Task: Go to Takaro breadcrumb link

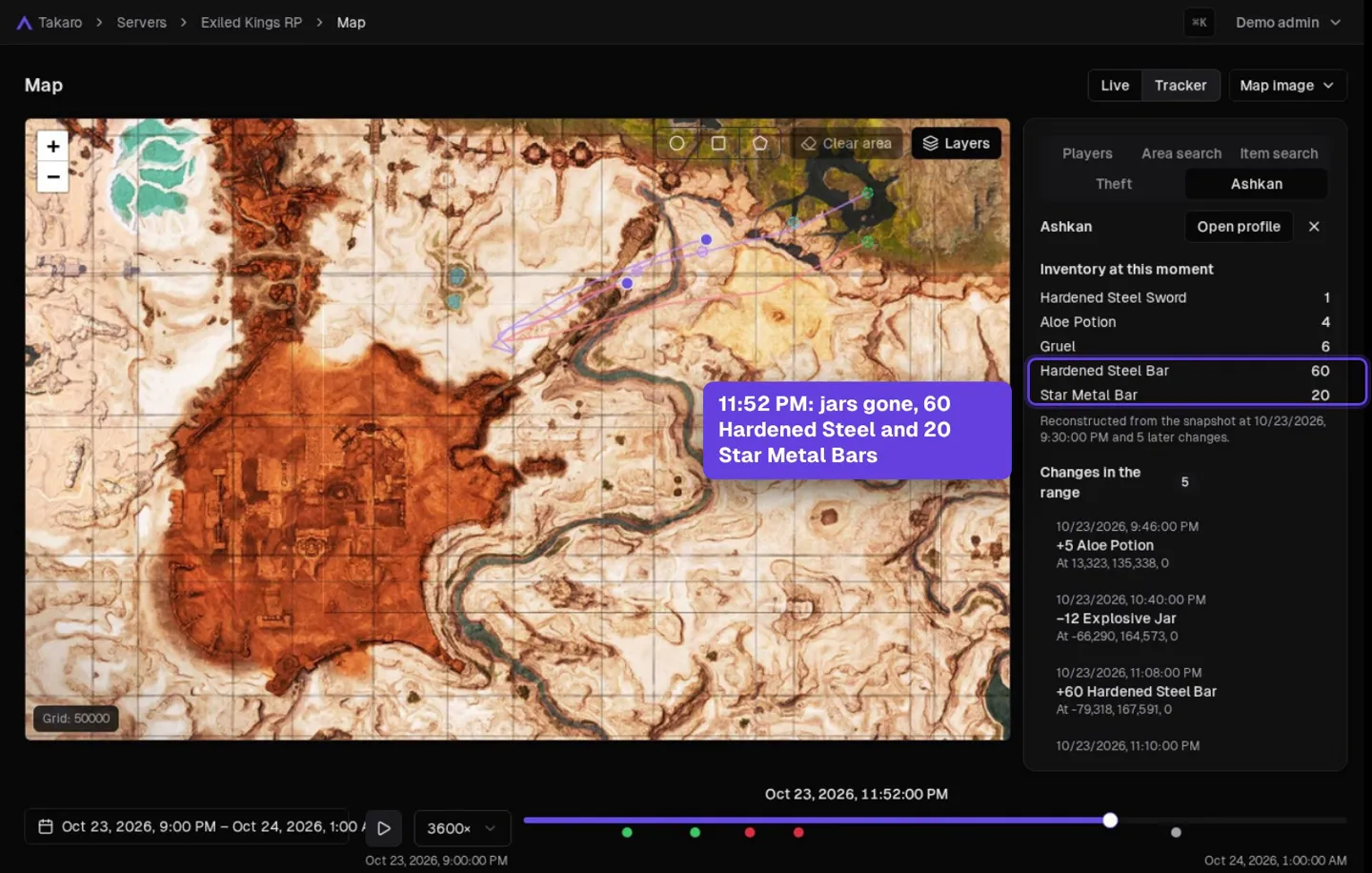Action: (60, 22)
